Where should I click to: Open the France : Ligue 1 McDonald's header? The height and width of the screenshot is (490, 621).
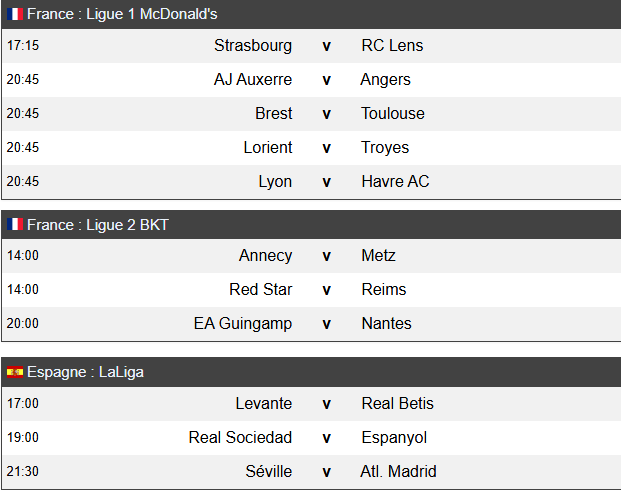pyautogui.click(x=311, y=14)
